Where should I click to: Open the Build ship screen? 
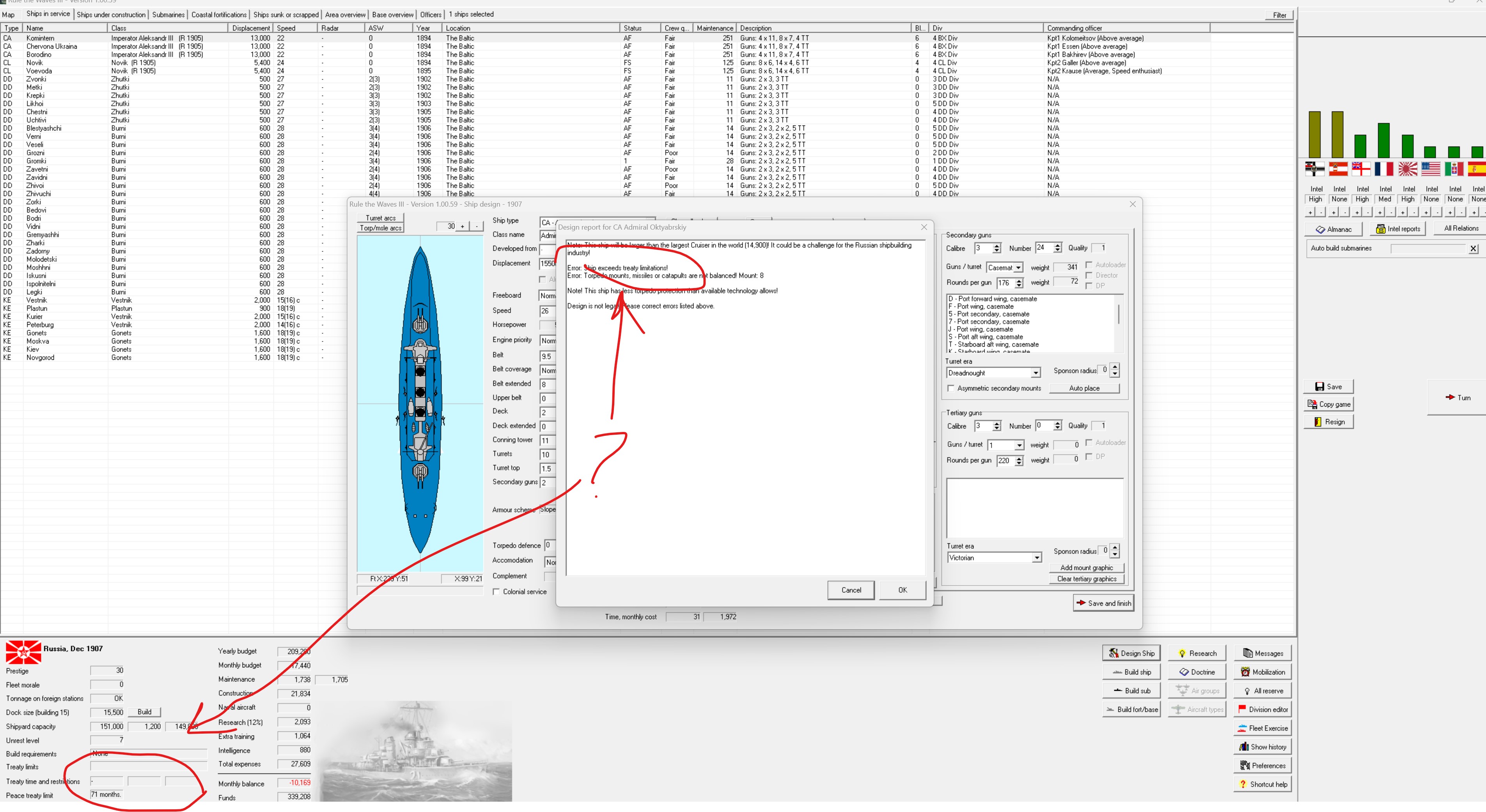(x=1131, y=672)
